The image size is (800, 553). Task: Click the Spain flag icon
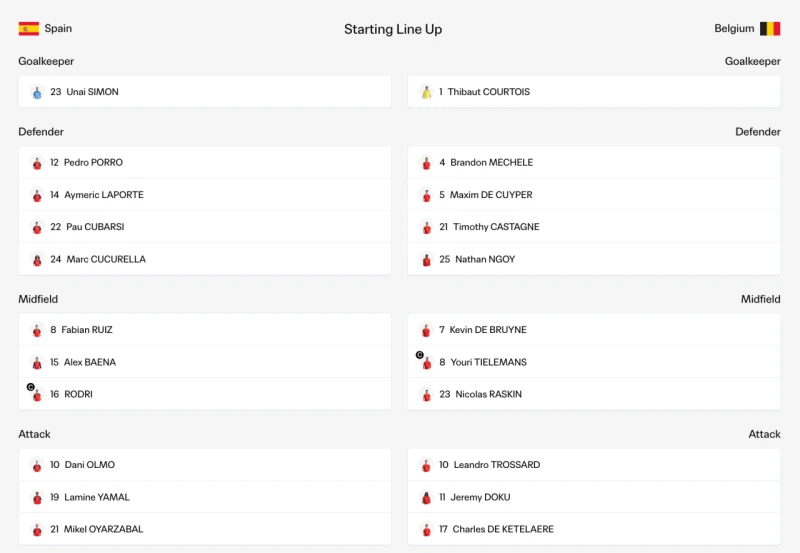[29, 29]
